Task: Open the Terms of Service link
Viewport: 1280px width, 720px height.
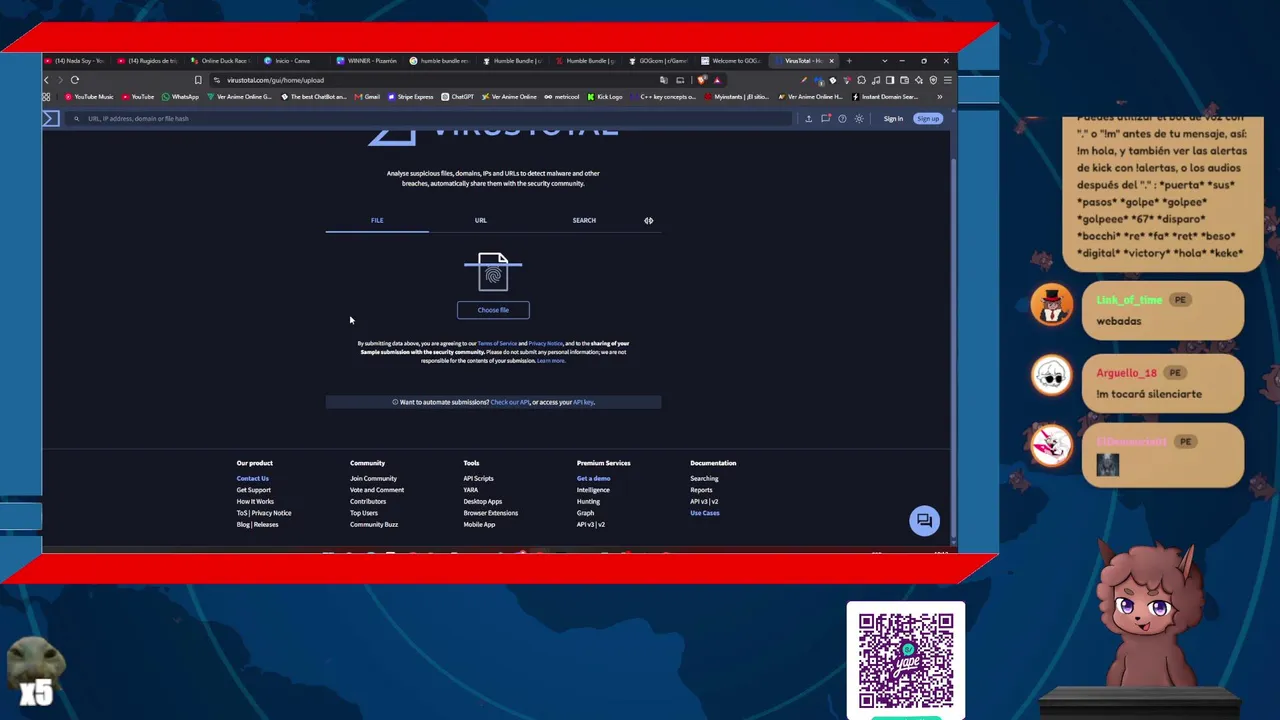Action: point(497,344)
